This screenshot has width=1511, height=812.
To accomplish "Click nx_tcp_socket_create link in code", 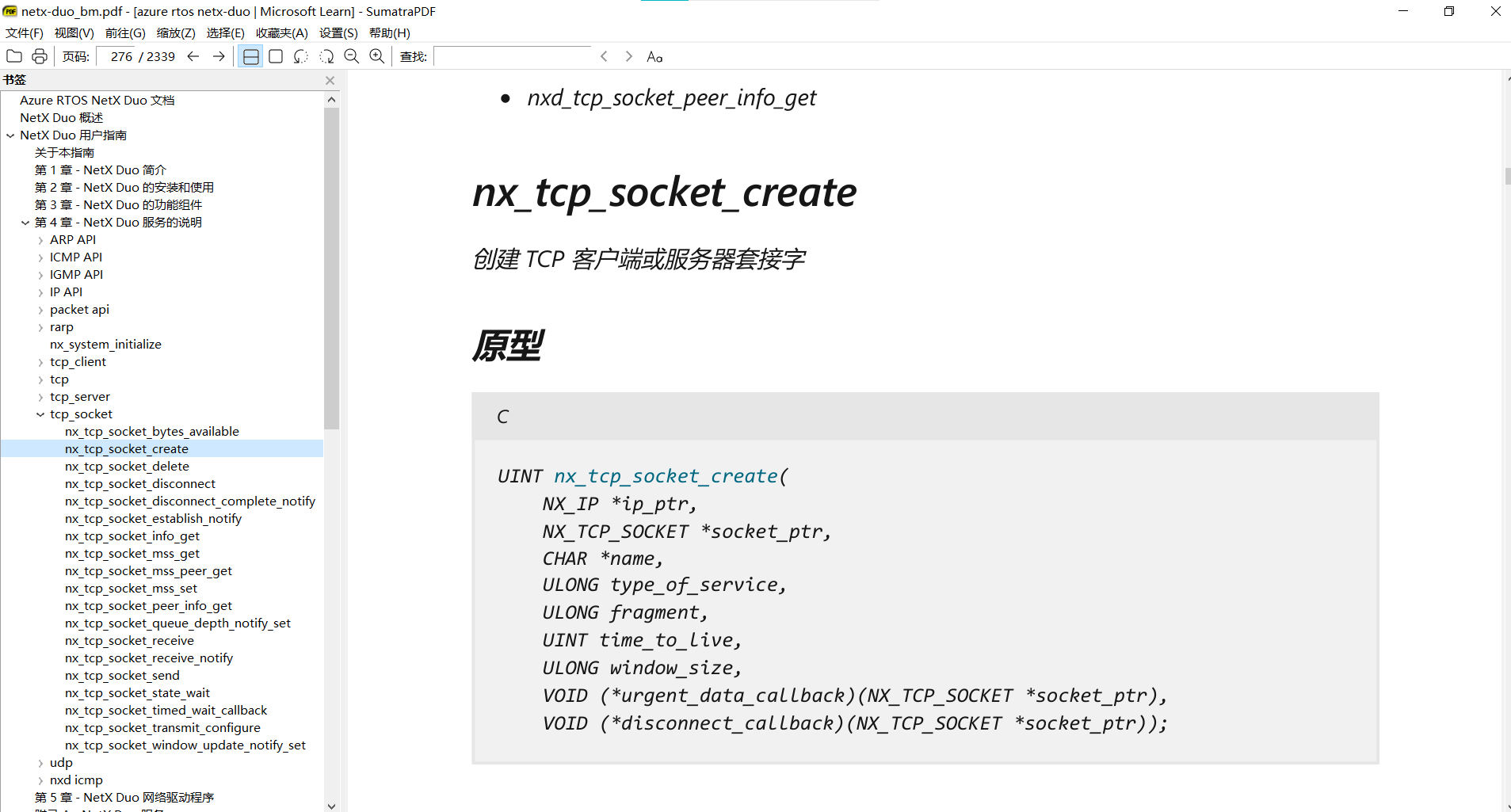I will coord(666,476).
